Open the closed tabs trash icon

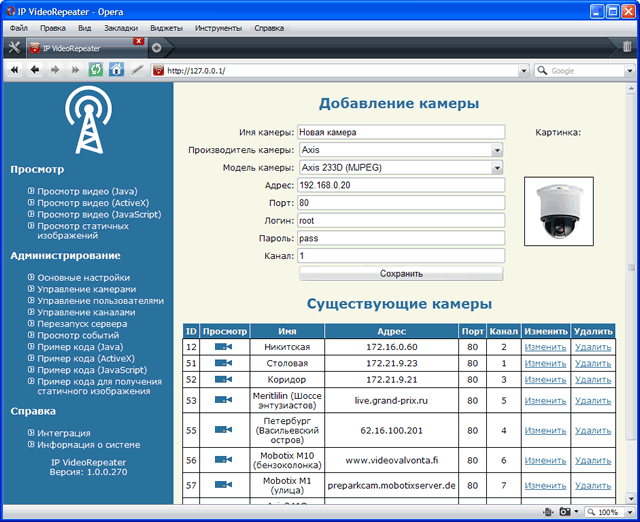pos(627,47)
